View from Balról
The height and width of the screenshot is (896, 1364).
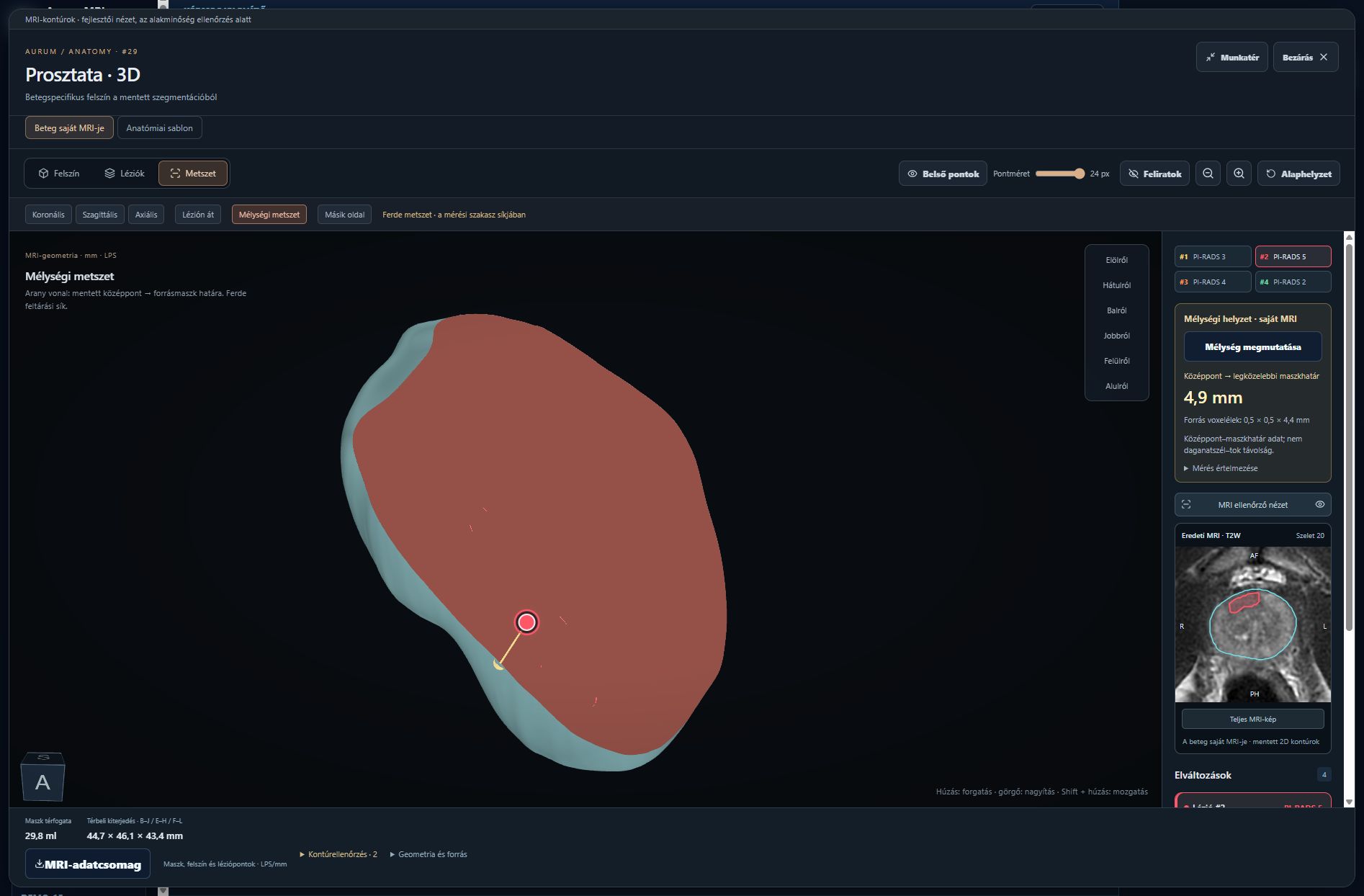coord(1116,310)
